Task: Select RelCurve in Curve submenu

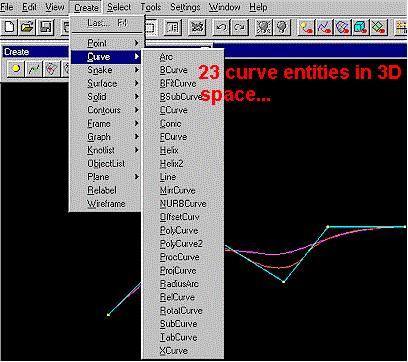Action: pyautogui.click(x=183, y=297)
